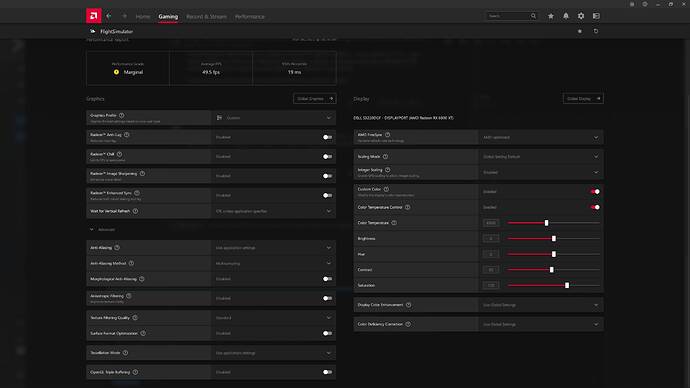Adjust the Color Temperature slider

[x=554, y=223]
